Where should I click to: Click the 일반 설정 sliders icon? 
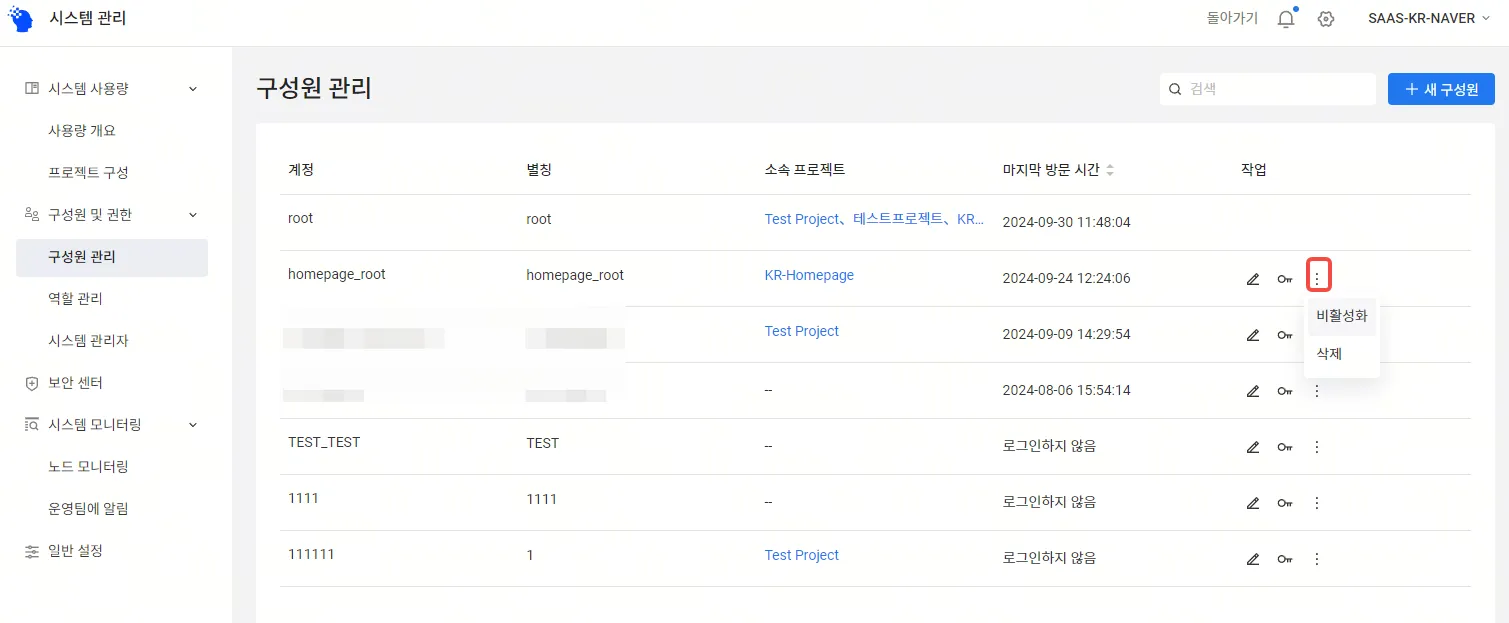tap(31, 551)
